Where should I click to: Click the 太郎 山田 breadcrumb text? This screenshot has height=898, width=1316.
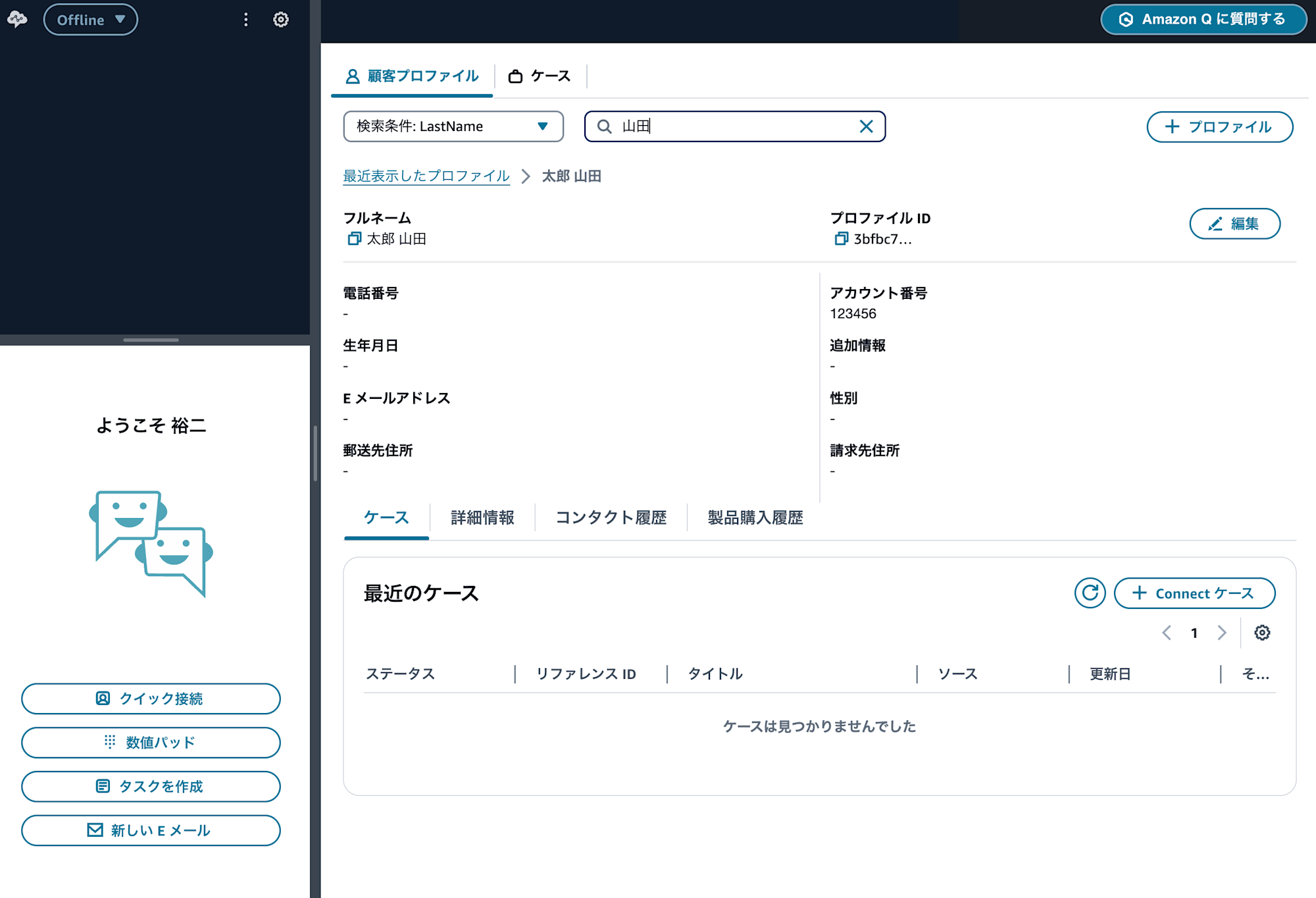click(571, 176)
